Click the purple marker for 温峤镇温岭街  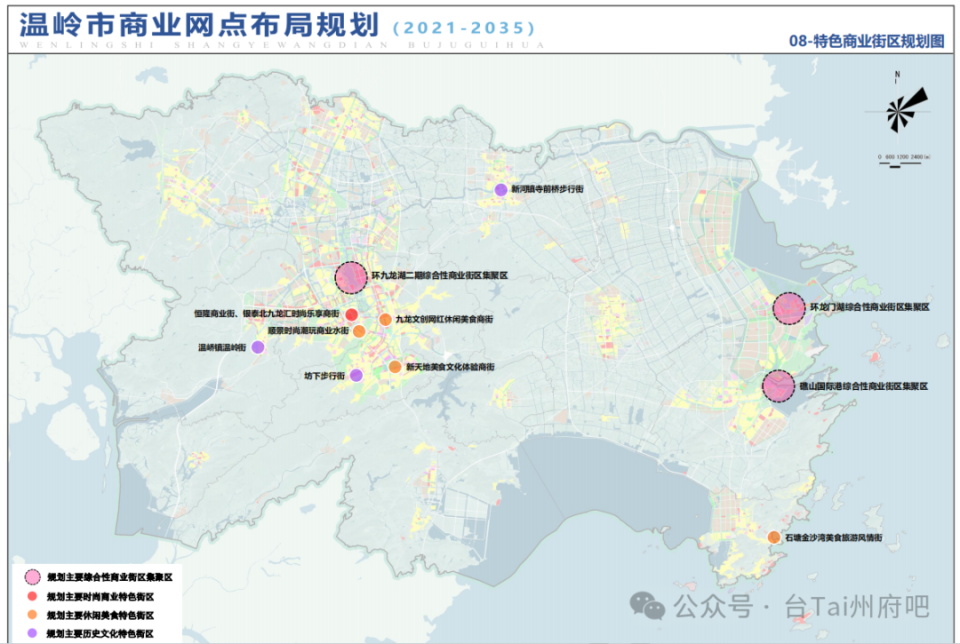[x=258, y=347]
